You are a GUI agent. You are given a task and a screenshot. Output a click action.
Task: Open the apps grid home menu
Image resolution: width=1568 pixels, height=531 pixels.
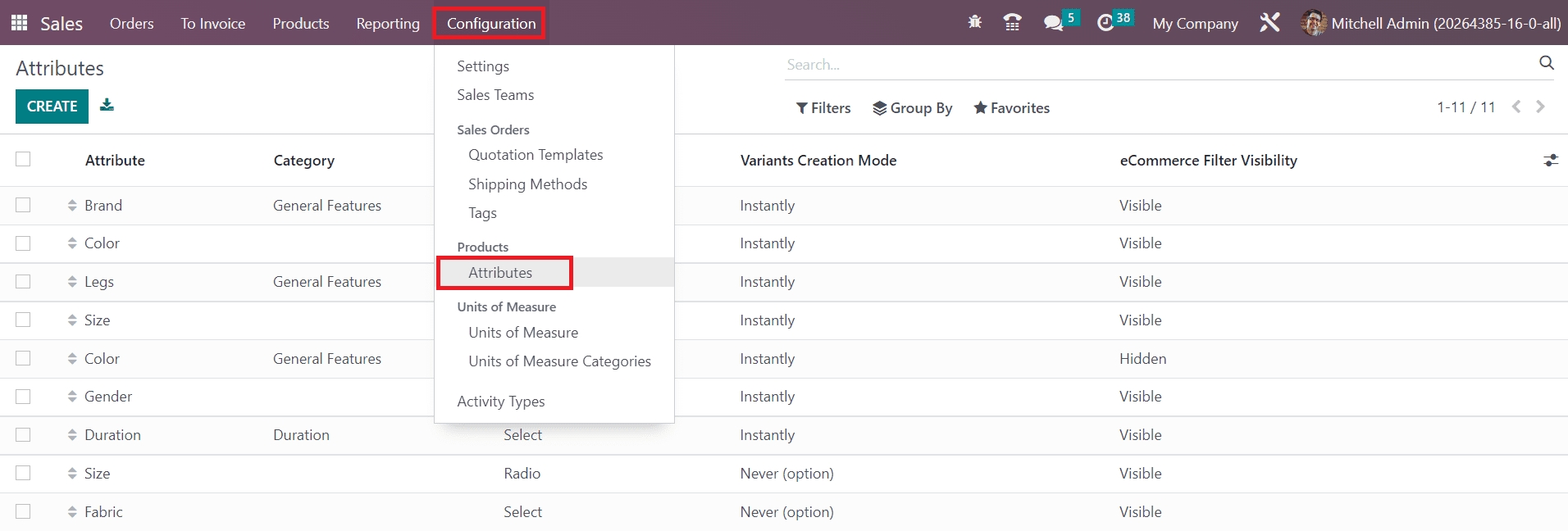pyautogui.click(x=20, y=23)
